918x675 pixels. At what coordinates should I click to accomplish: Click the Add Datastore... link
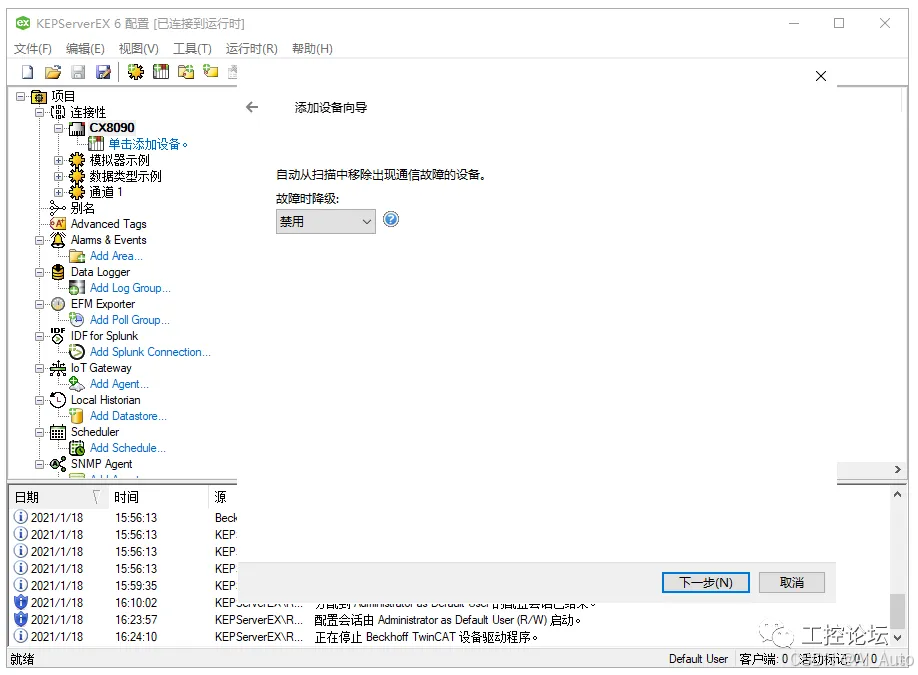[128, 416]
